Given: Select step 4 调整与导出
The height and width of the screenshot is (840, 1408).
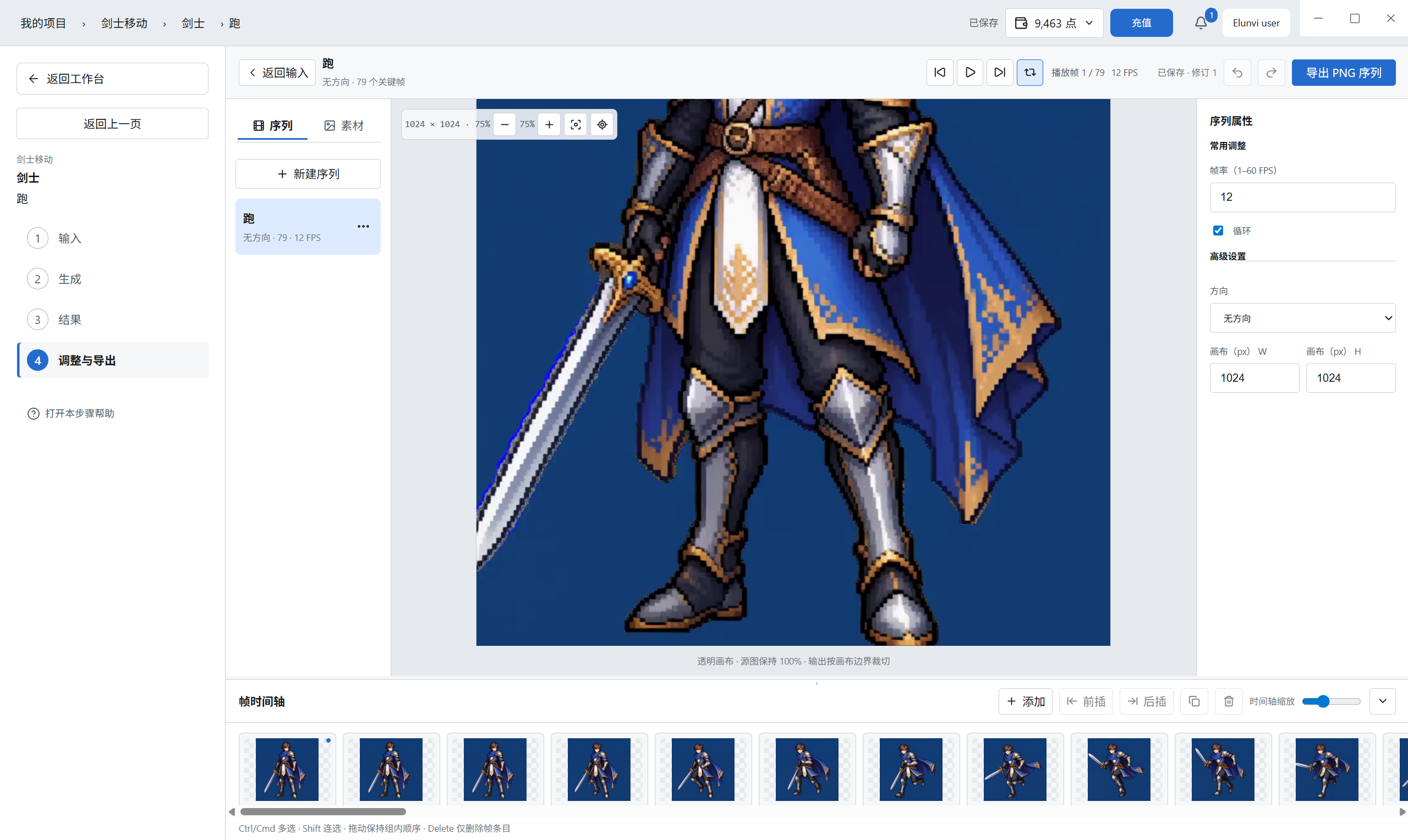Looking at the screenshot, I should click(113, 360).
